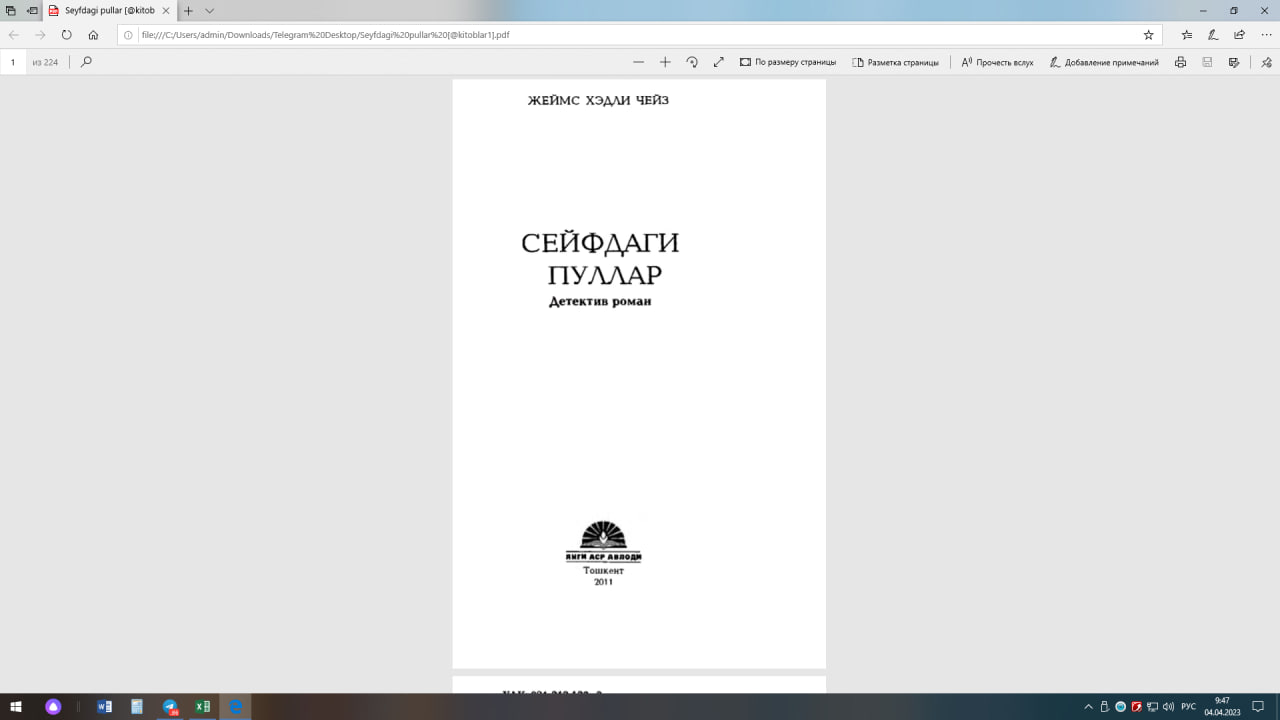This screenshot has width=1280, height=720.
Task: Activate 'Добавление примечаний' annotation tool
Action: point(1104,62)
